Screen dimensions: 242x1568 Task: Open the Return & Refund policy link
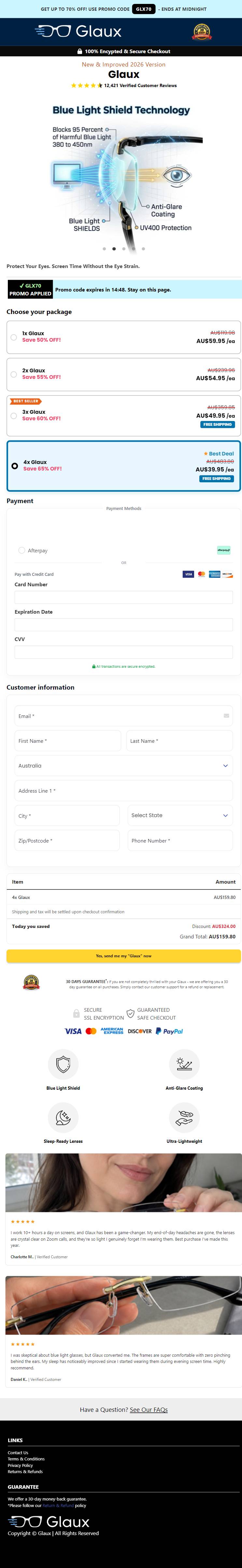pyautogui.click(x=58, y=1505)
